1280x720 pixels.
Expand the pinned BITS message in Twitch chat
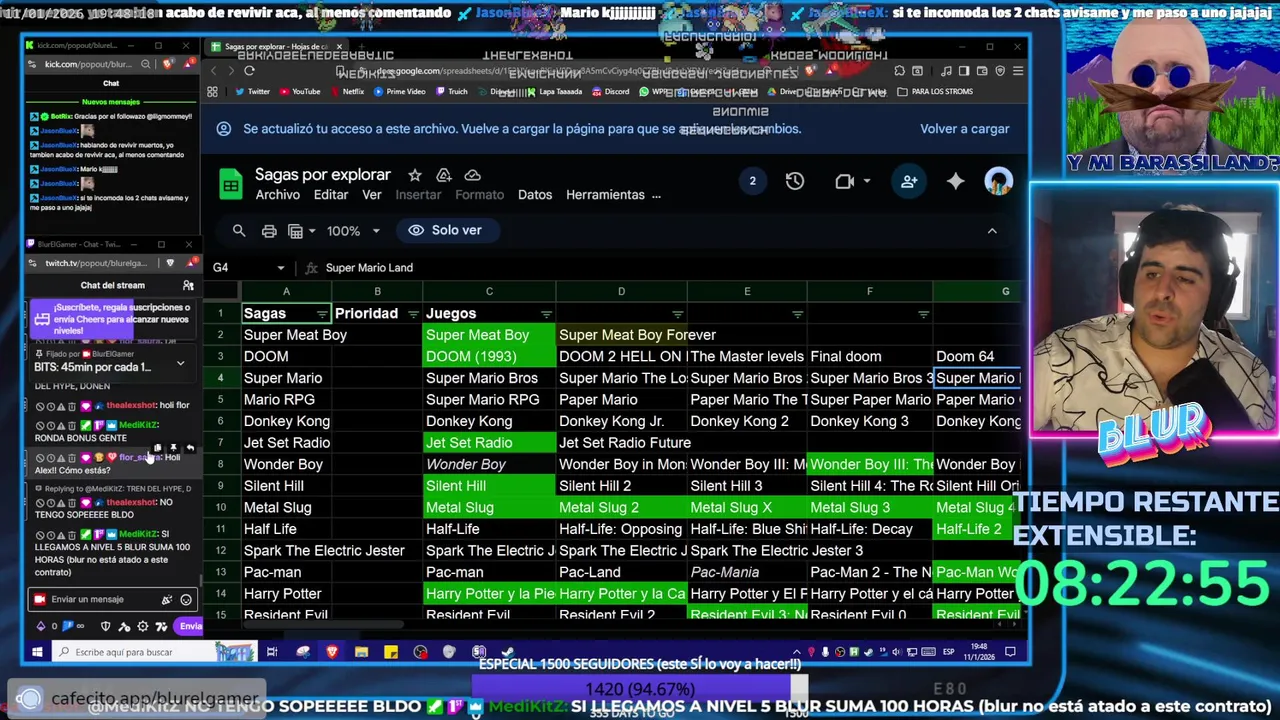point(180,363)
